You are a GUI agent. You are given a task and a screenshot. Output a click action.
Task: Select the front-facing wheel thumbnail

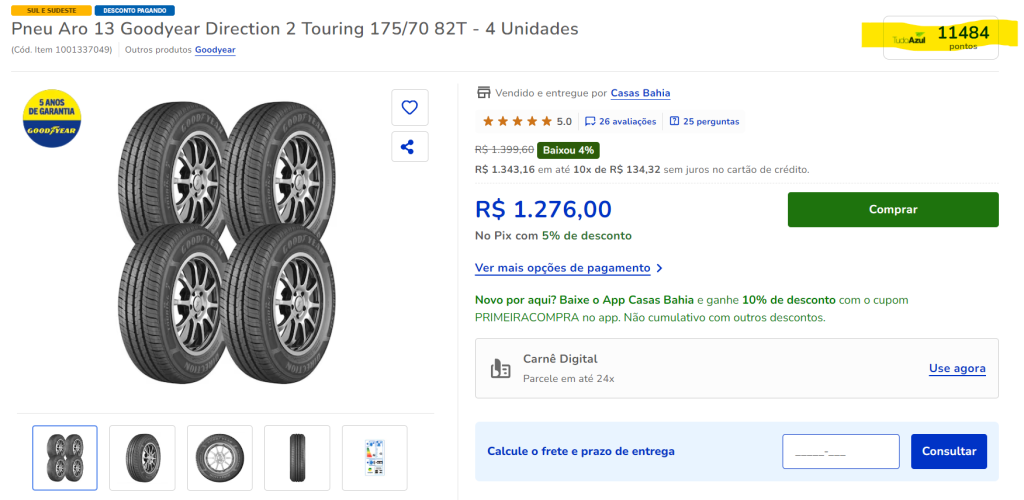pos(220,458)
